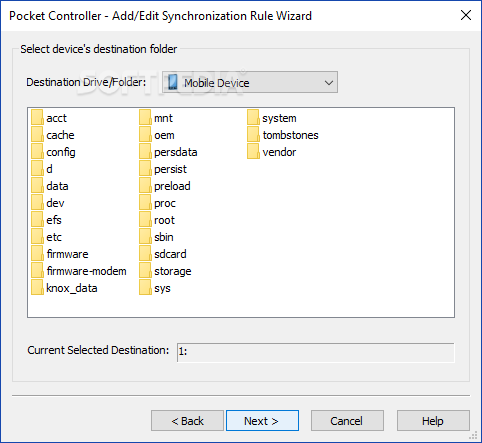Screen dimensions: 482x443
Task: Select the etc folder icon
Action: click(x=37, y=237)
